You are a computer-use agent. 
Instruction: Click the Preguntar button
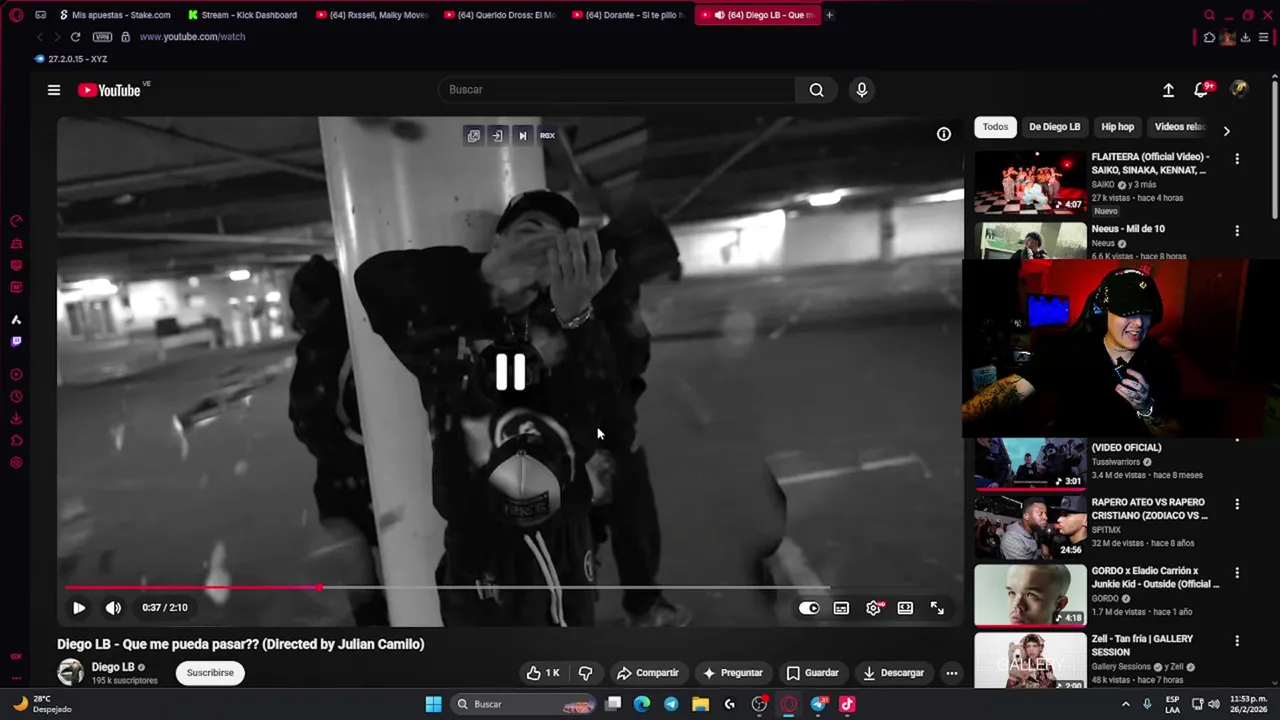[733, 673]
